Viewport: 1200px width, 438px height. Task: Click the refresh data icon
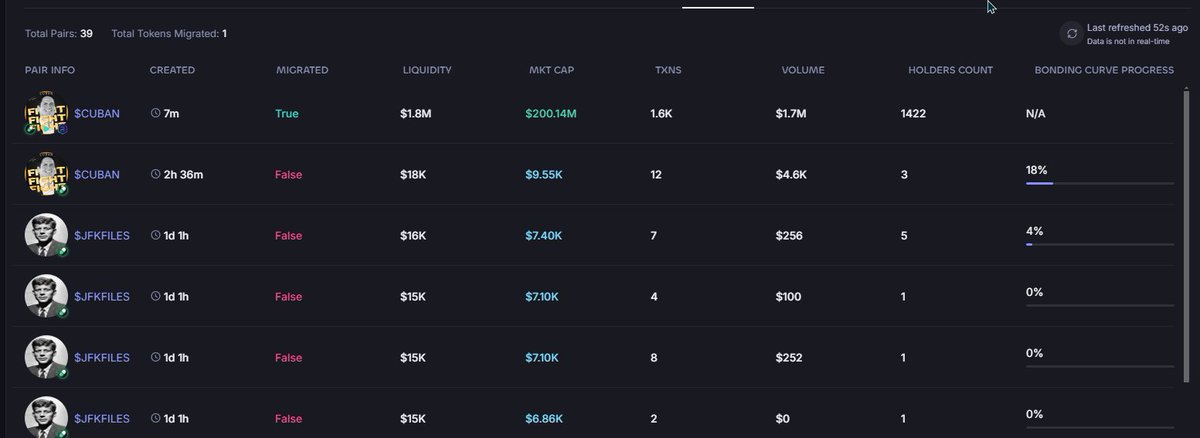tap(1071, 34)
